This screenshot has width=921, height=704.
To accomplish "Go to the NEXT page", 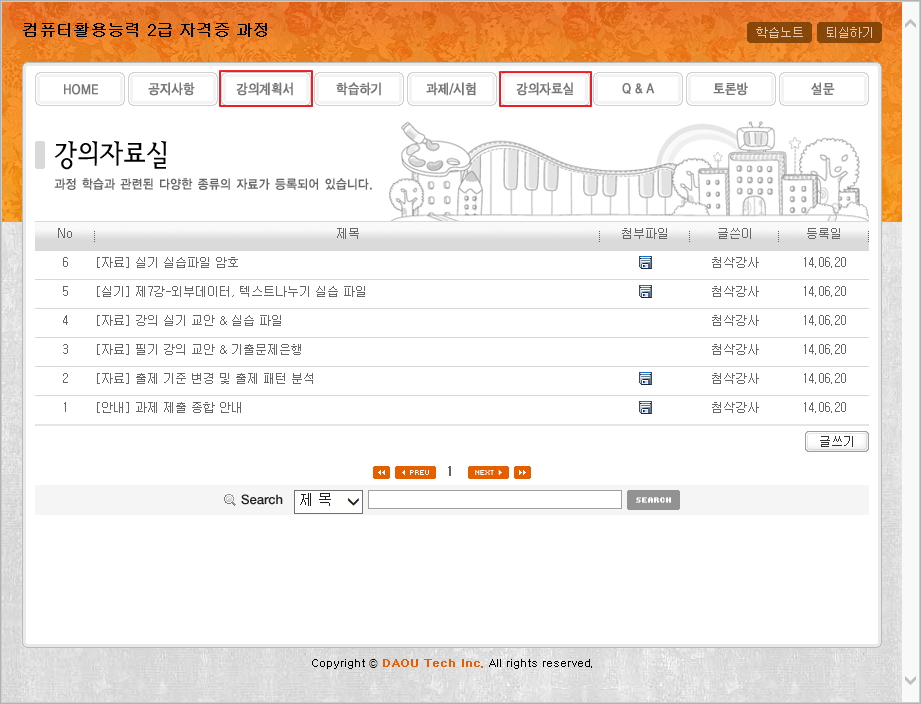I will pyautogui.click(x=488, y=472).
